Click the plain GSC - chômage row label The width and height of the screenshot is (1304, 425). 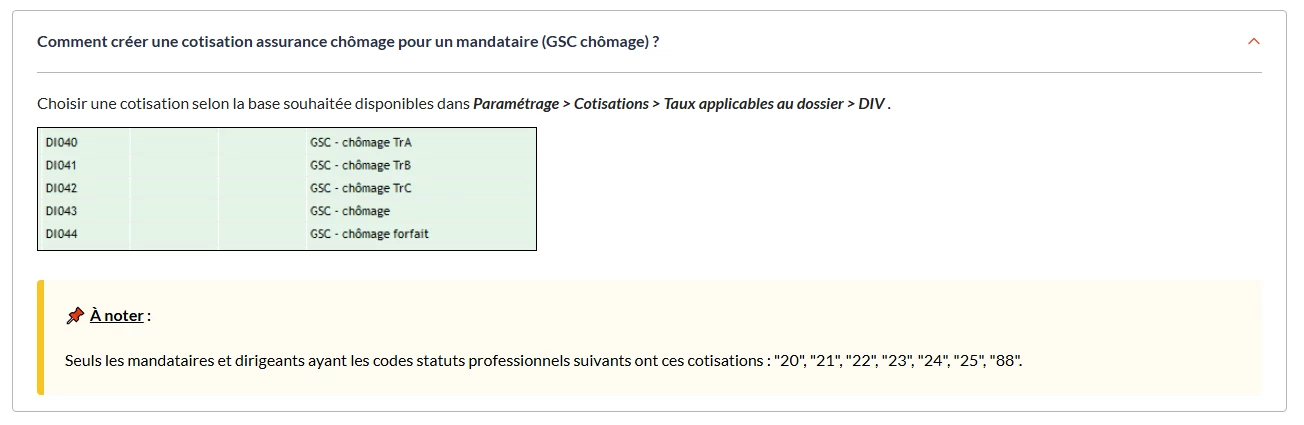point(350,212)
